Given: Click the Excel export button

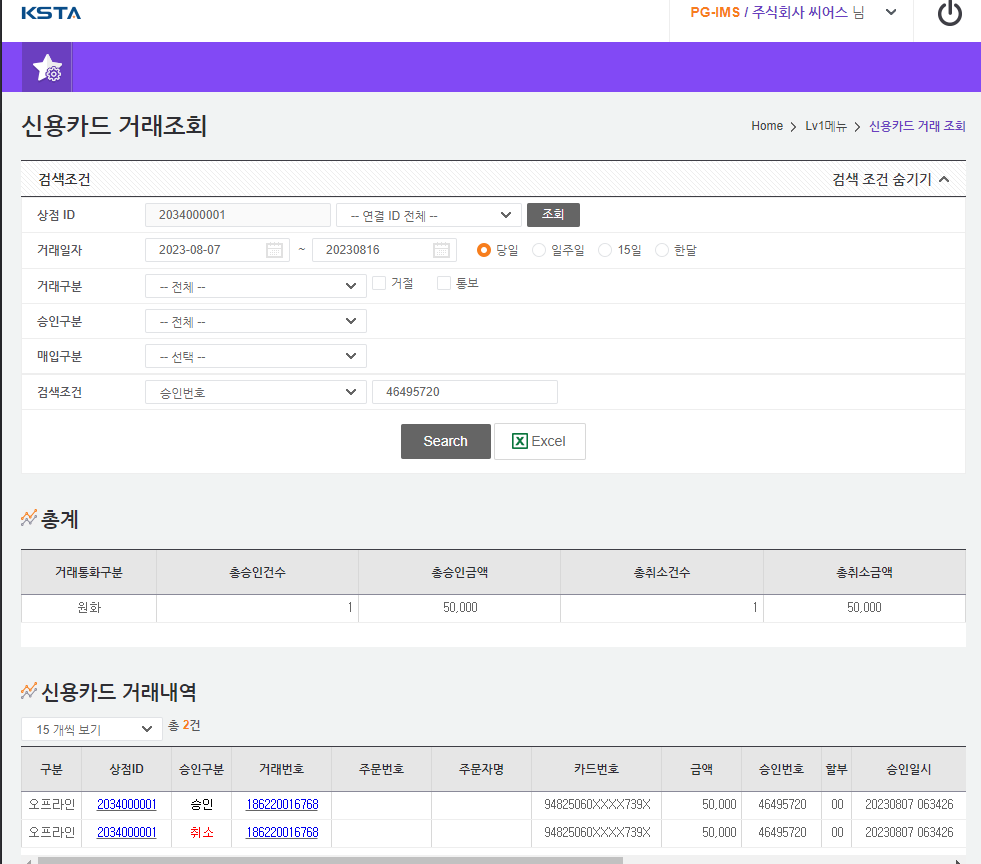Looking at the screenshot, I should (539, 441).
